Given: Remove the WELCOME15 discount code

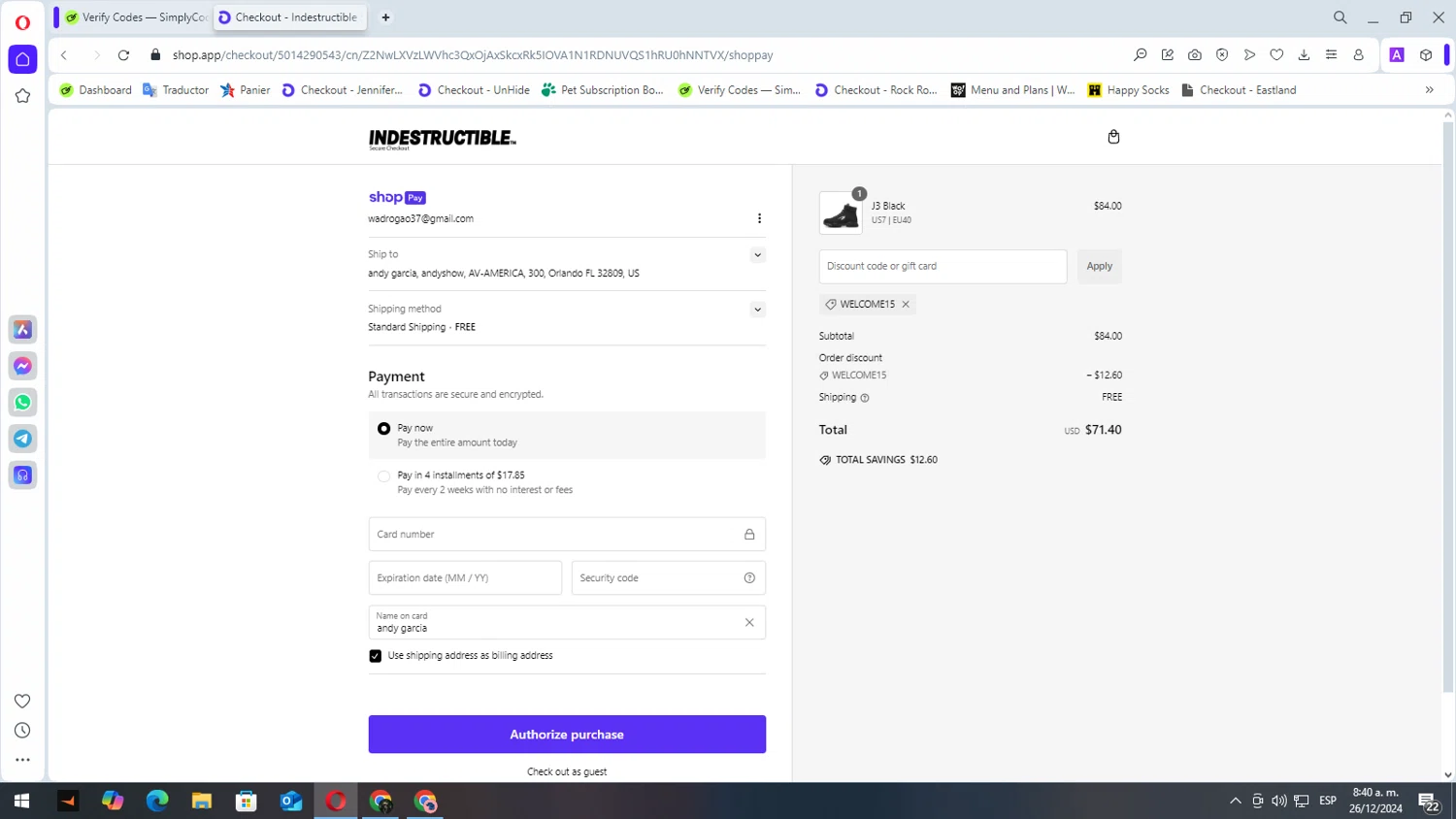Looking at the screenshot, I should pos(906,305).
